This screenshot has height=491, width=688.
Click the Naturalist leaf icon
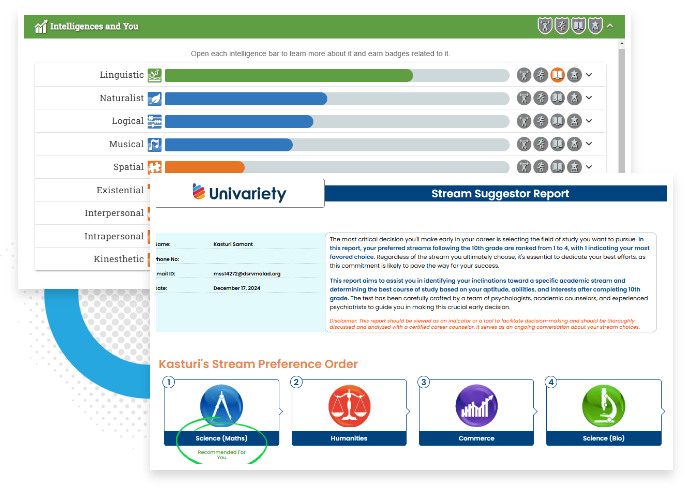(x=155, y=98)
